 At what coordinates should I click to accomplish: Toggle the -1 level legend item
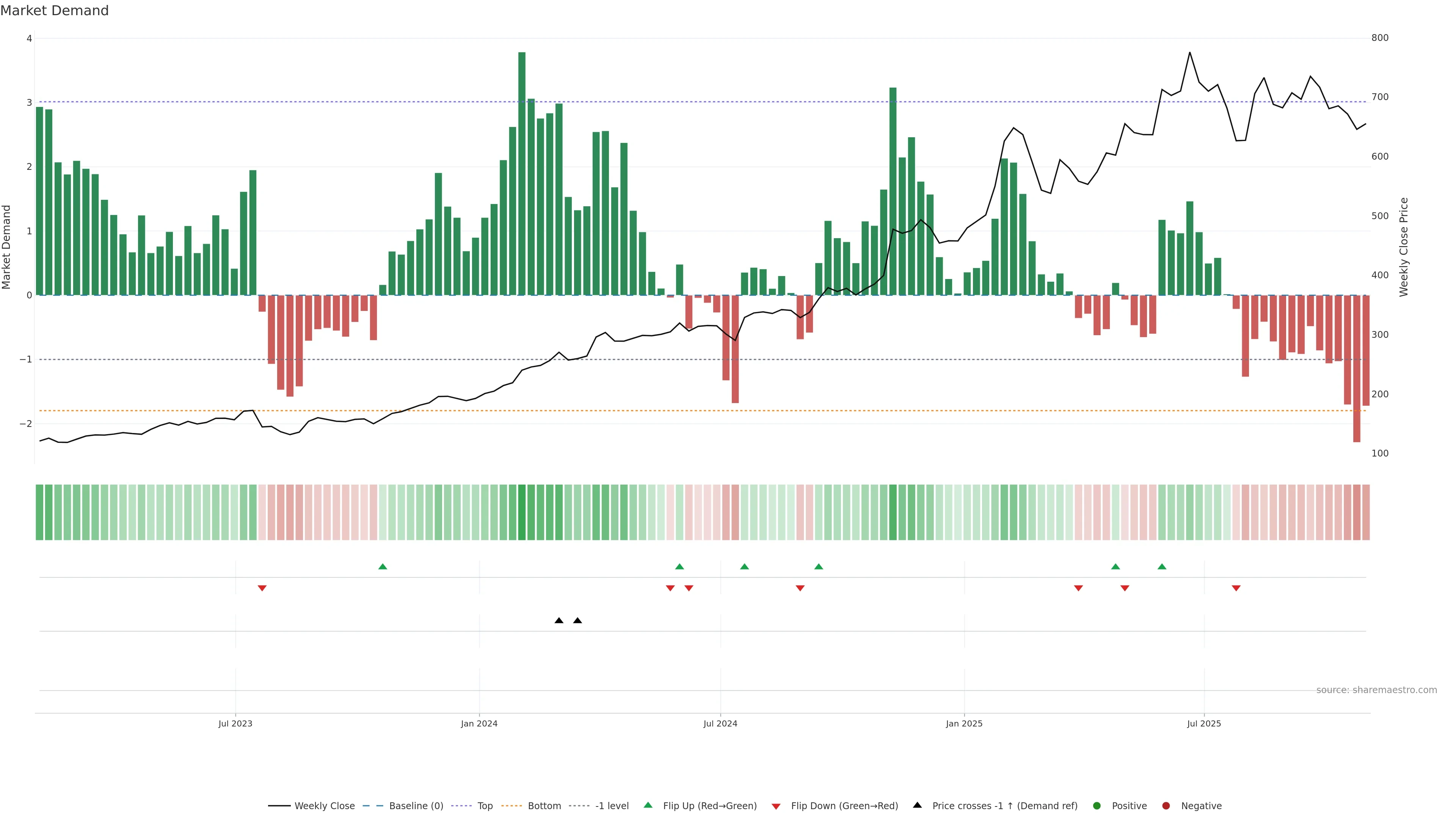point(612,805)
